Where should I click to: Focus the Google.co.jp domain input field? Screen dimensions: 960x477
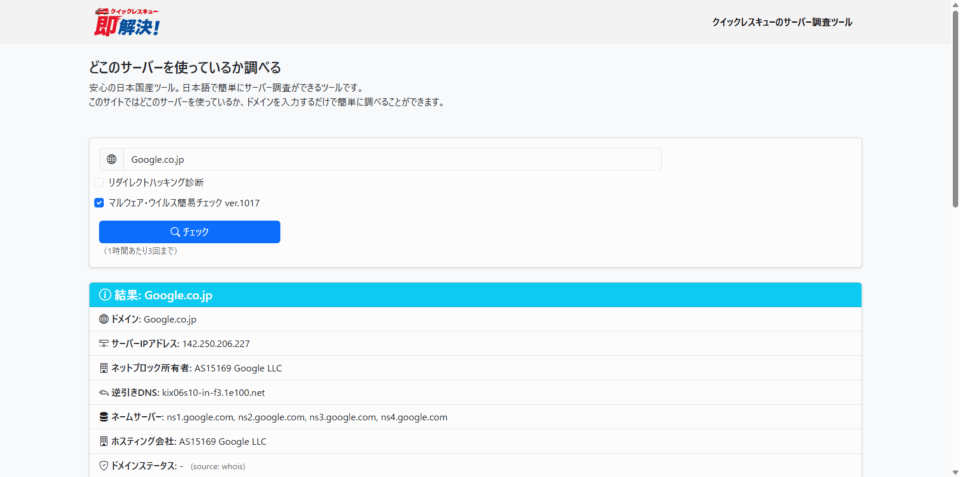tap(392, 159)
